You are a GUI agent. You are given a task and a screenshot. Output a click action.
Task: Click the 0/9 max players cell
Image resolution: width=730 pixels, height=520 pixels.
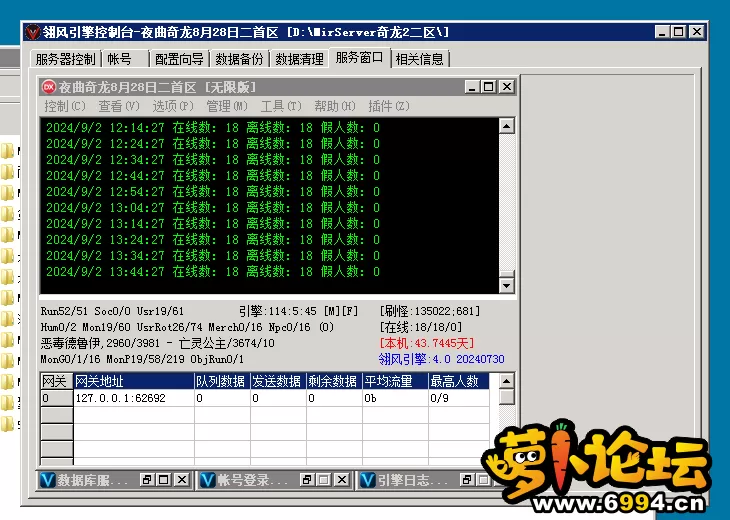click(x=459, y=398)
